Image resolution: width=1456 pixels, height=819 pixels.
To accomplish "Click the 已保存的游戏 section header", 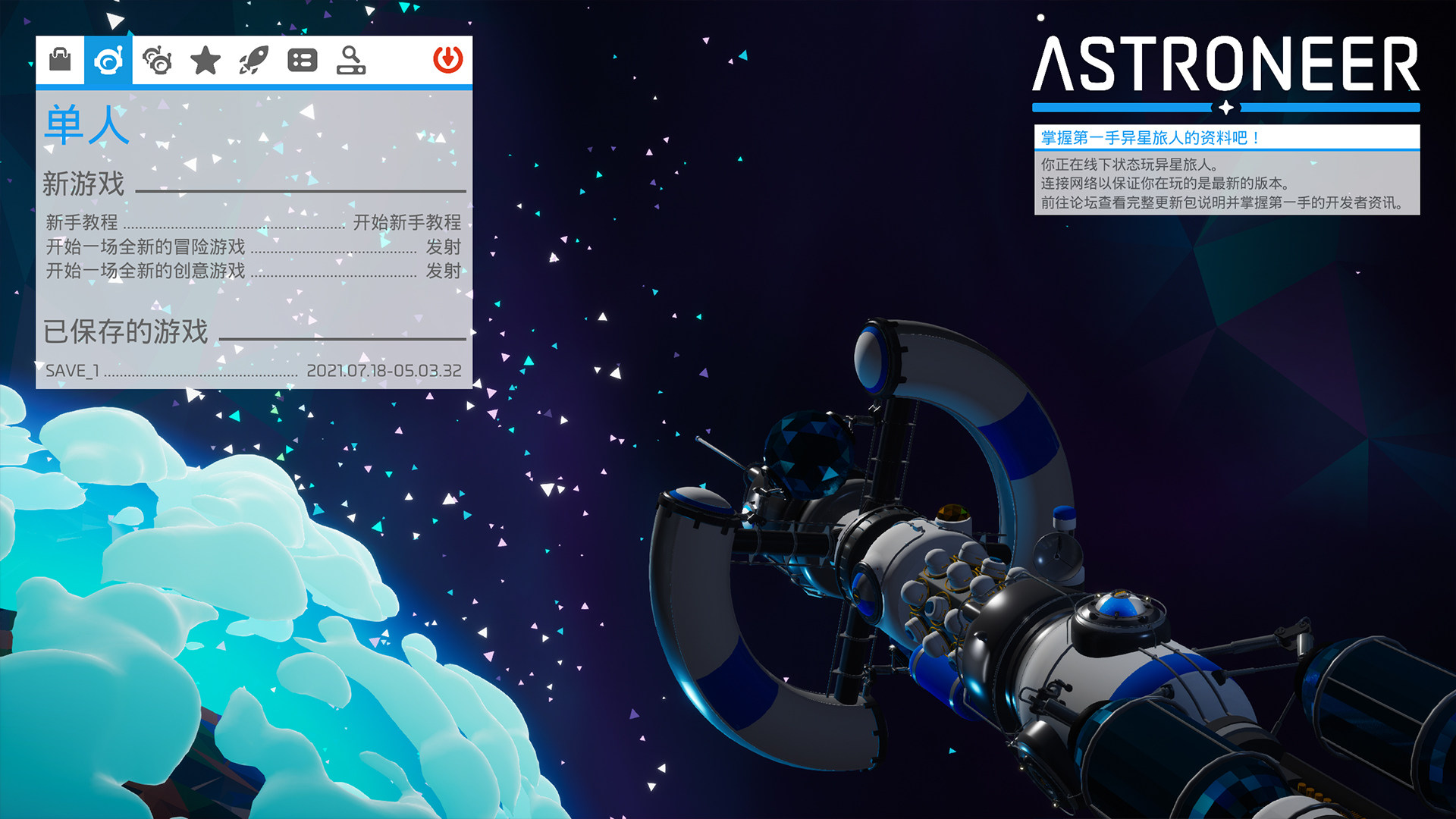I will [126, 331].
